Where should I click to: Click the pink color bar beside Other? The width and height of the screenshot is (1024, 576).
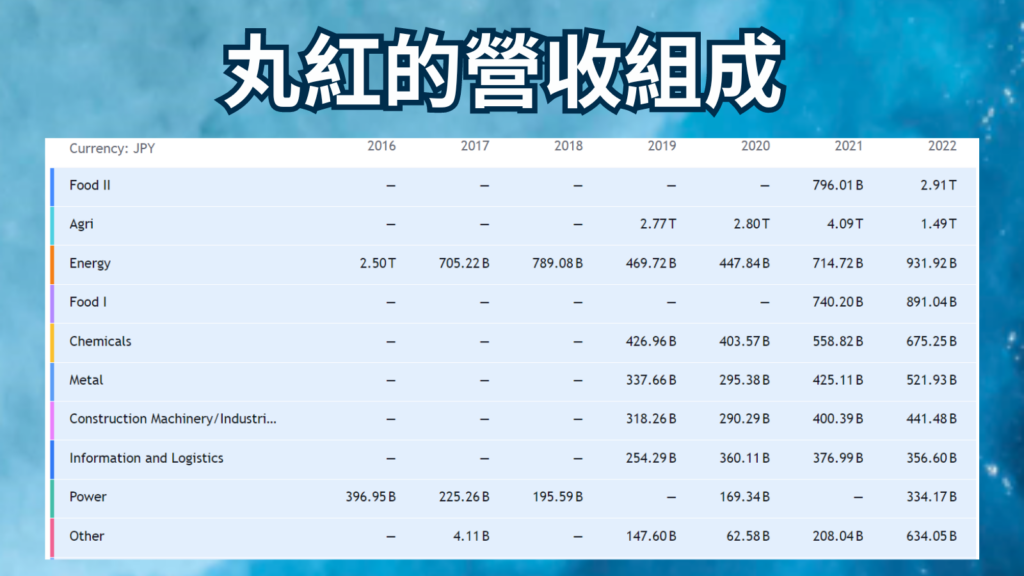click(x=55, y=536)
